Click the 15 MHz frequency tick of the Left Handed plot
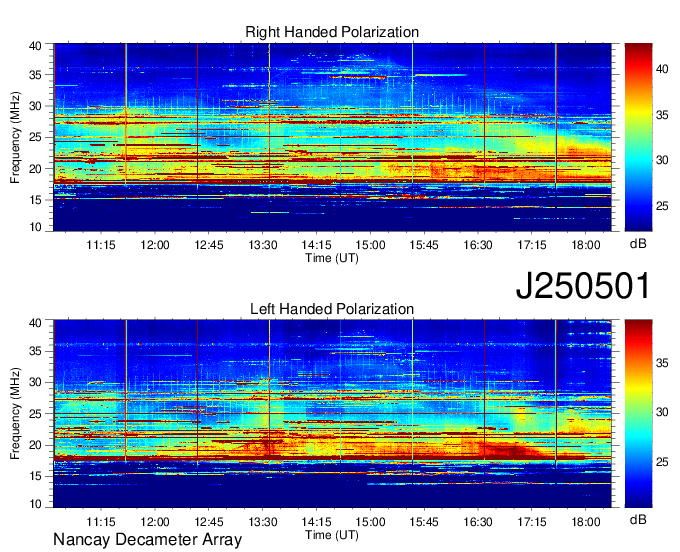The width and height of the screenshot is (680, 552). (x=35, y=476)
